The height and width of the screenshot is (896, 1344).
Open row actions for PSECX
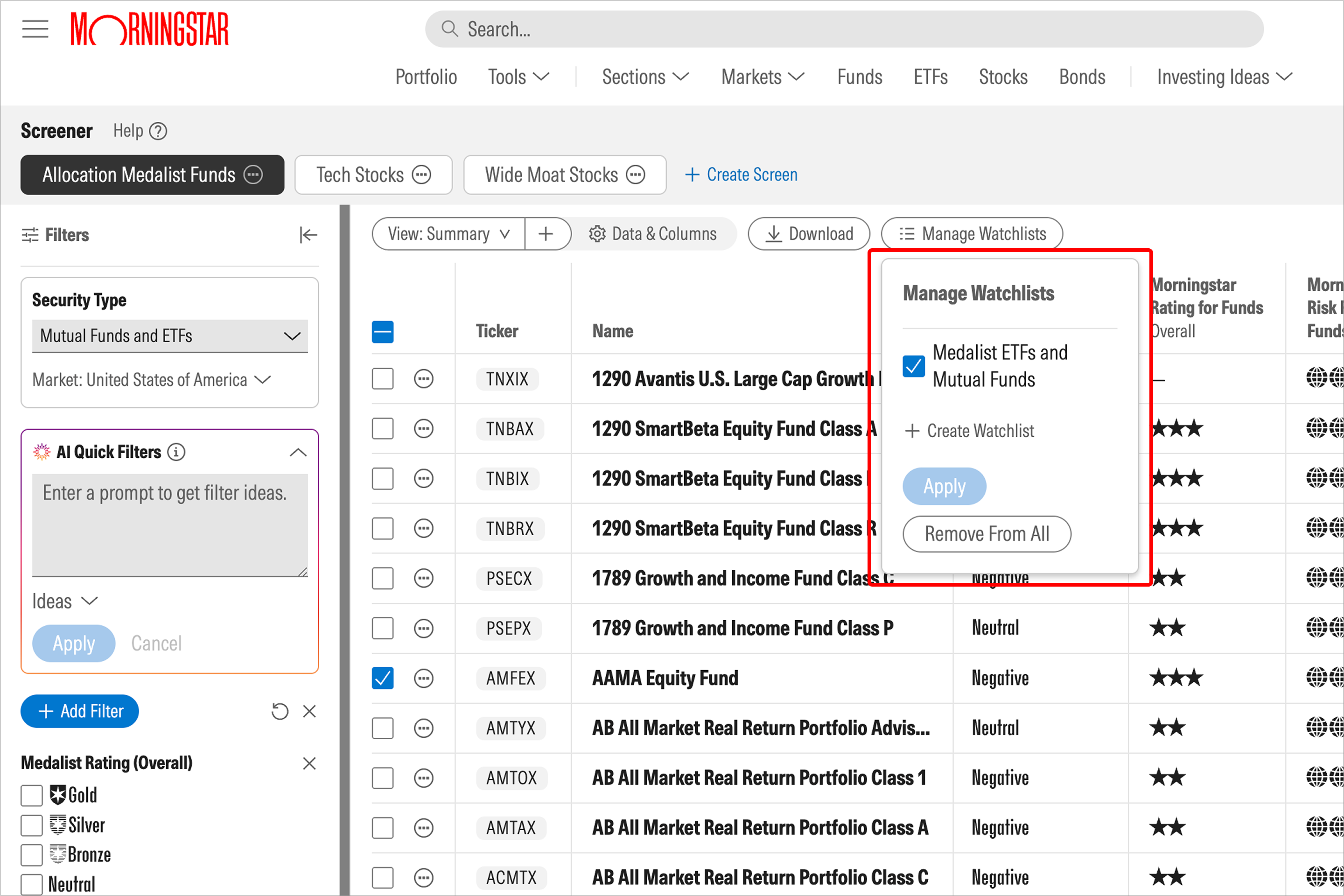[x=423, y=578]
